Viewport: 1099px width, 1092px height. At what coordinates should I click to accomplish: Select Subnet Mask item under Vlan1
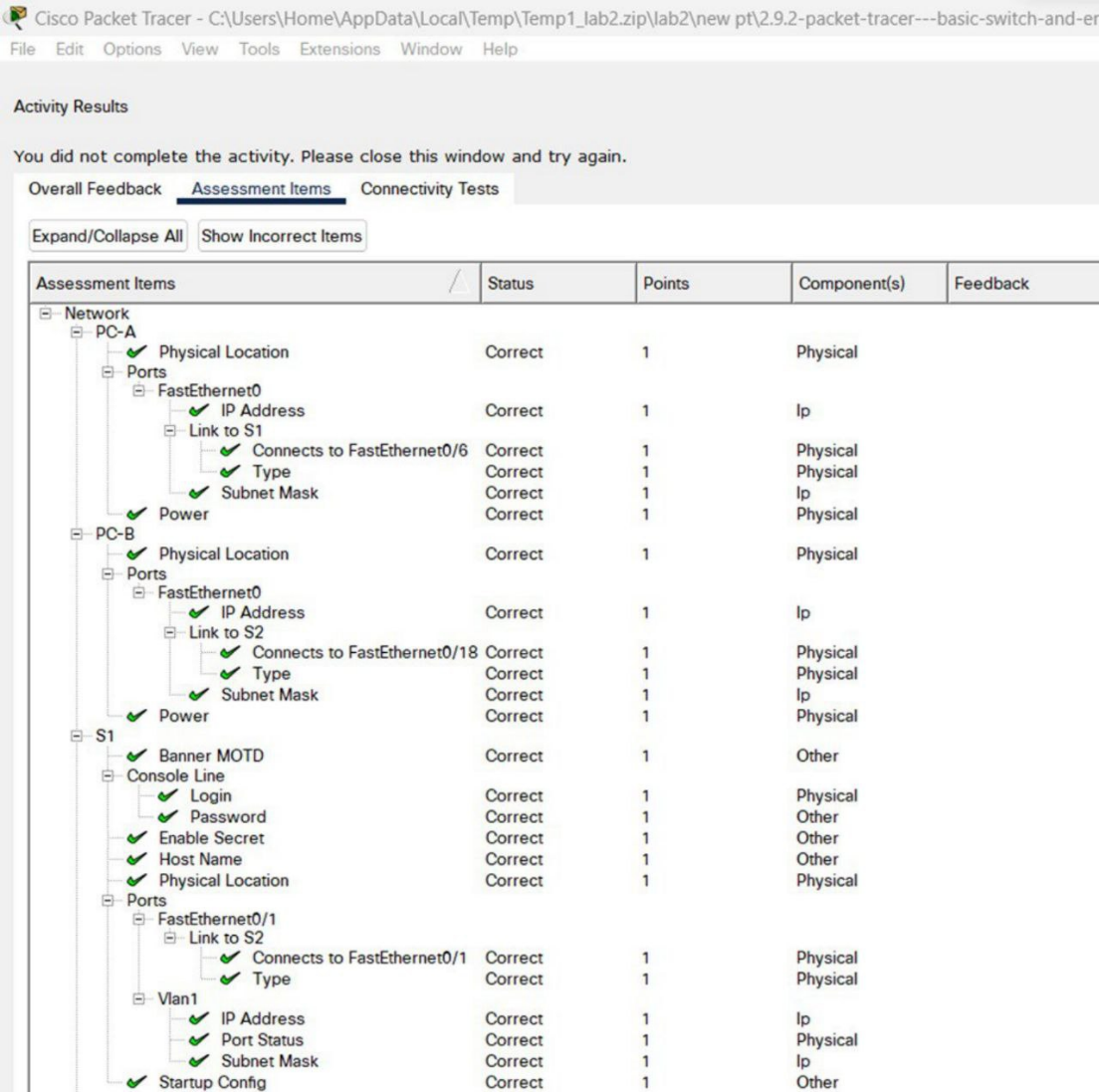[270, 1061]
